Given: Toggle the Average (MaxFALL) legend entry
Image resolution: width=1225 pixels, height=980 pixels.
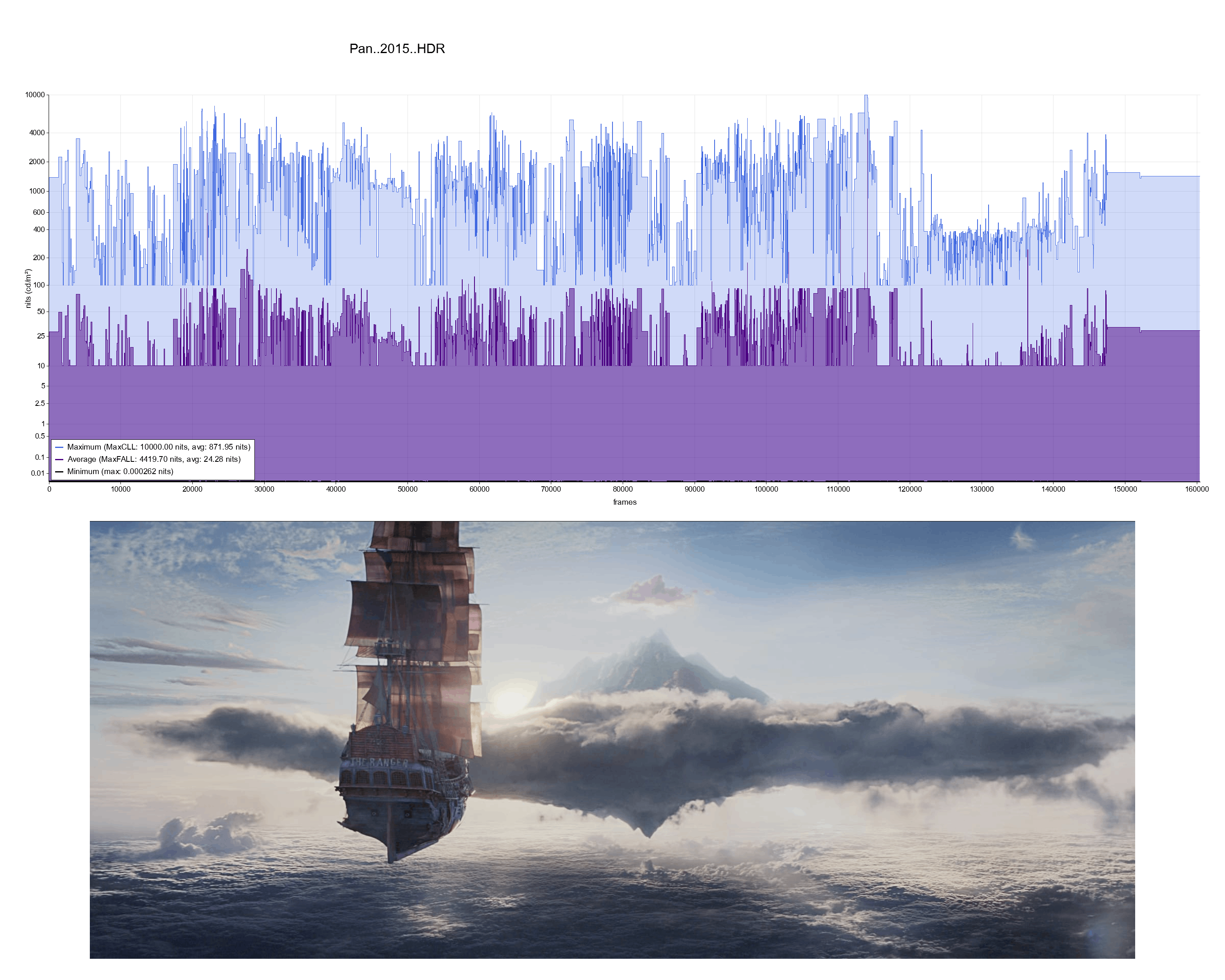Looking at the screenshot, I should coord(148,459).
